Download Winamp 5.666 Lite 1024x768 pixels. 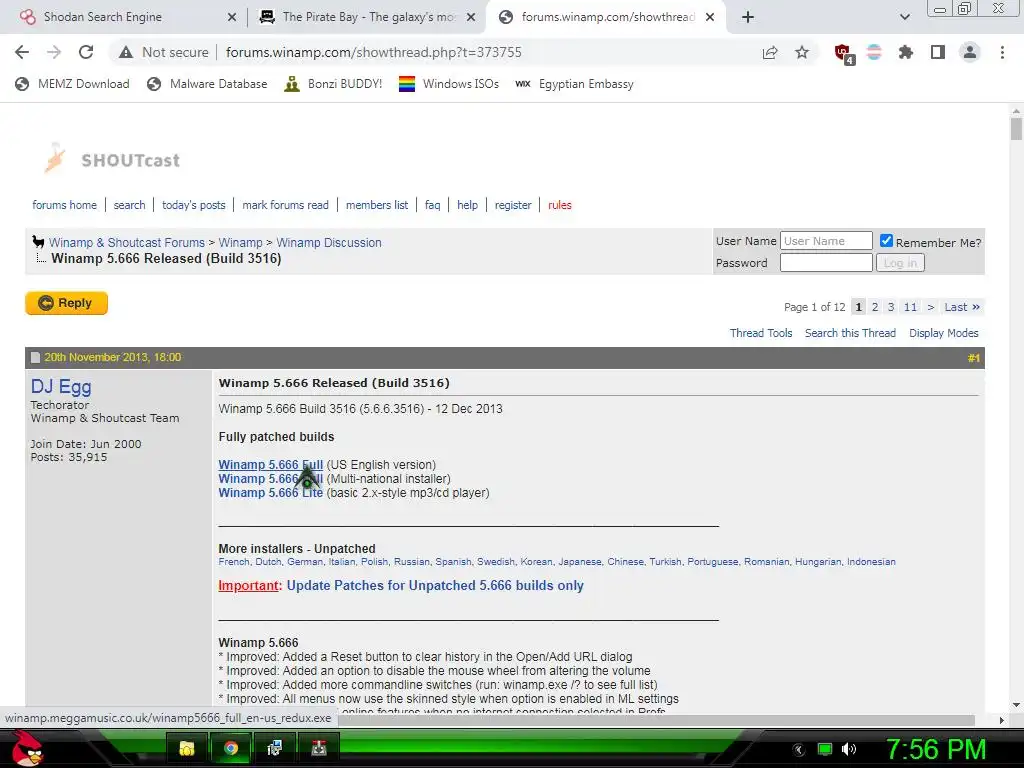tap(270, 492)
